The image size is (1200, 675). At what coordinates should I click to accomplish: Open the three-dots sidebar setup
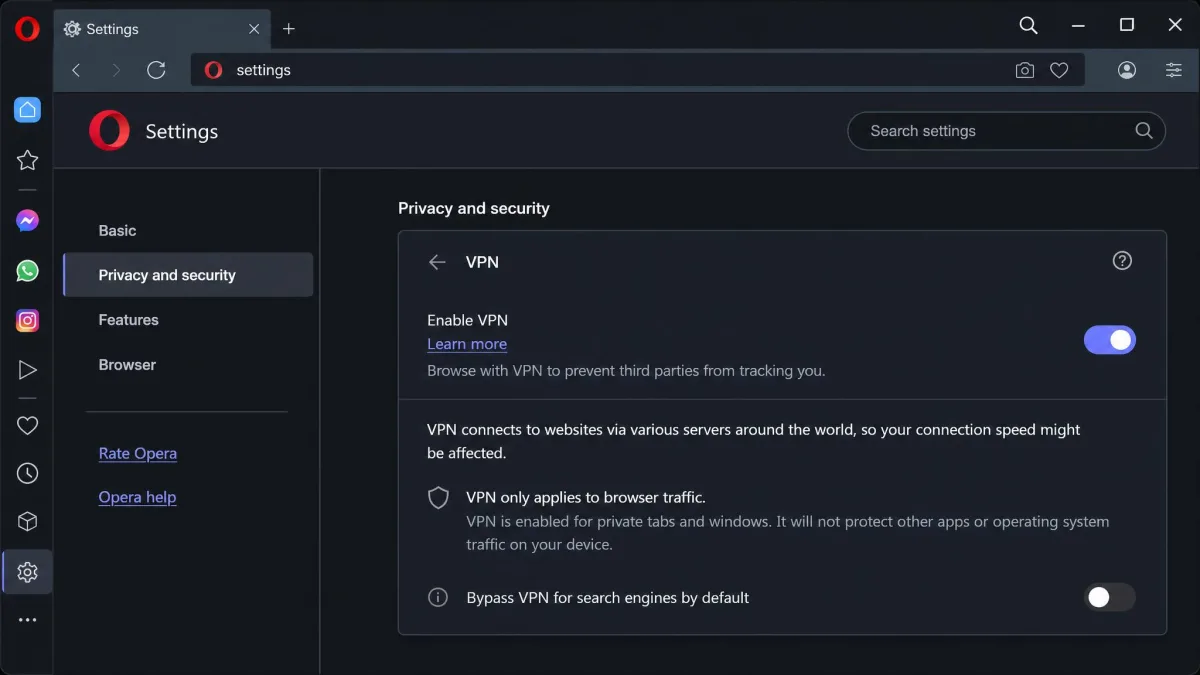27,620
